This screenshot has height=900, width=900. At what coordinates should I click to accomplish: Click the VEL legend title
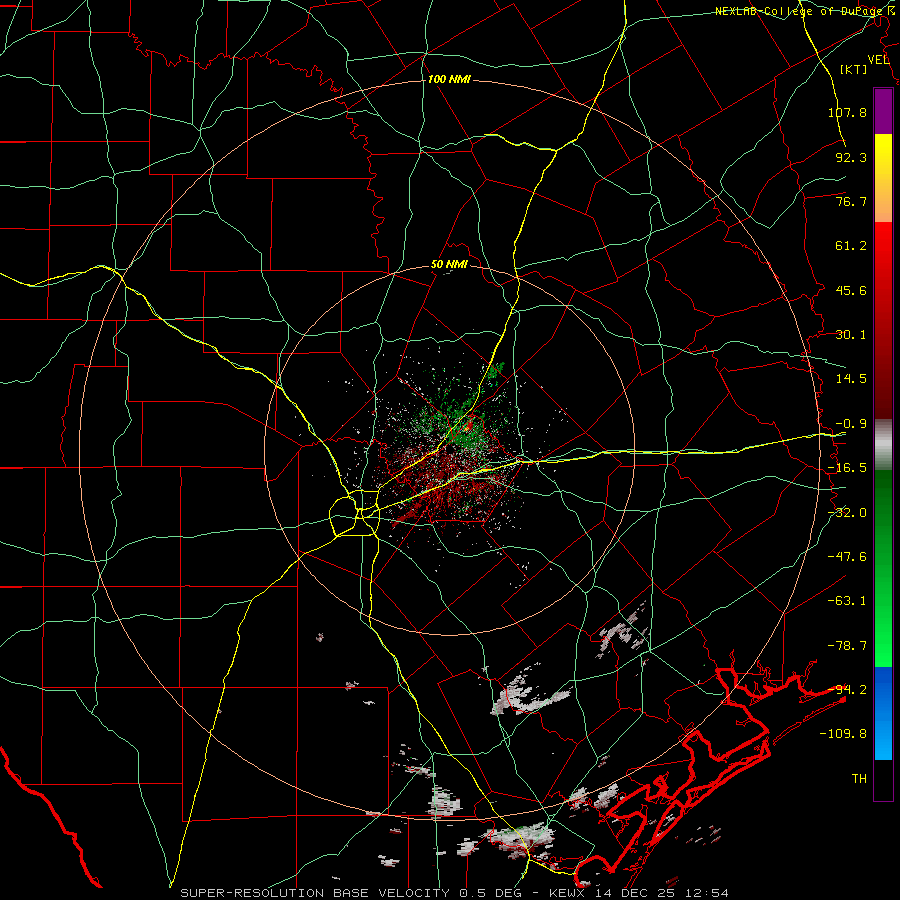click(878, 60)
